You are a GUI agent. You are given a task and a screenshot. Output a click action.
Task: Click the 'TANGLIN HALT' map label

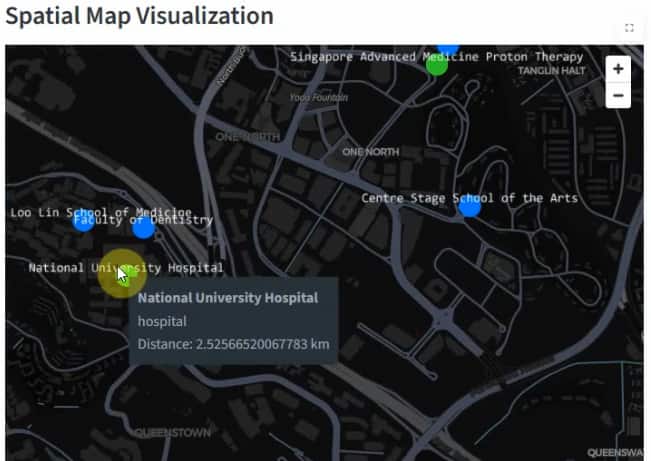(551, 71)
